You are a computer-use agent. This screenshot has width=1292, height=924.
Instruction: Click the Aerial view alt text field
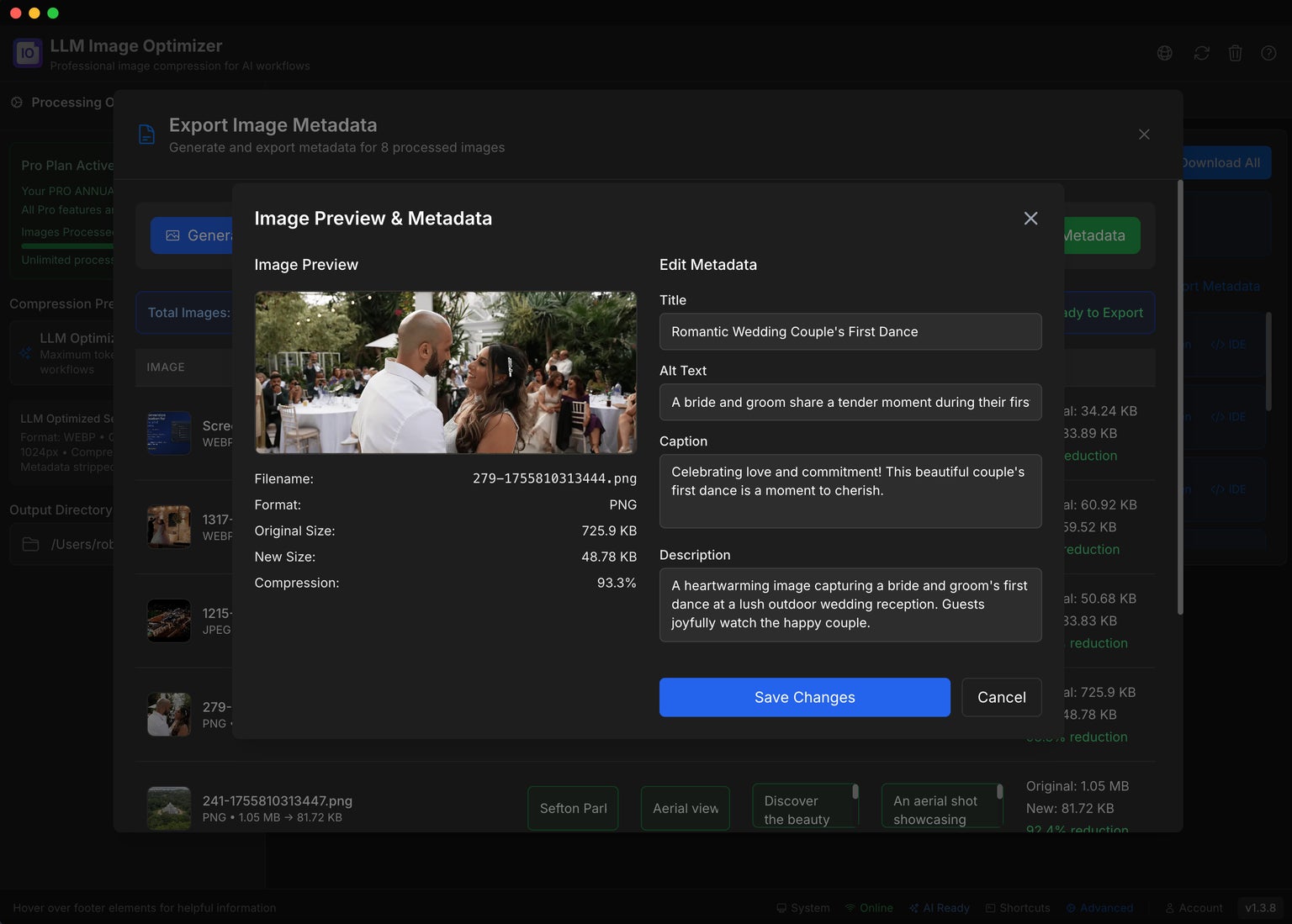(686, 809)
